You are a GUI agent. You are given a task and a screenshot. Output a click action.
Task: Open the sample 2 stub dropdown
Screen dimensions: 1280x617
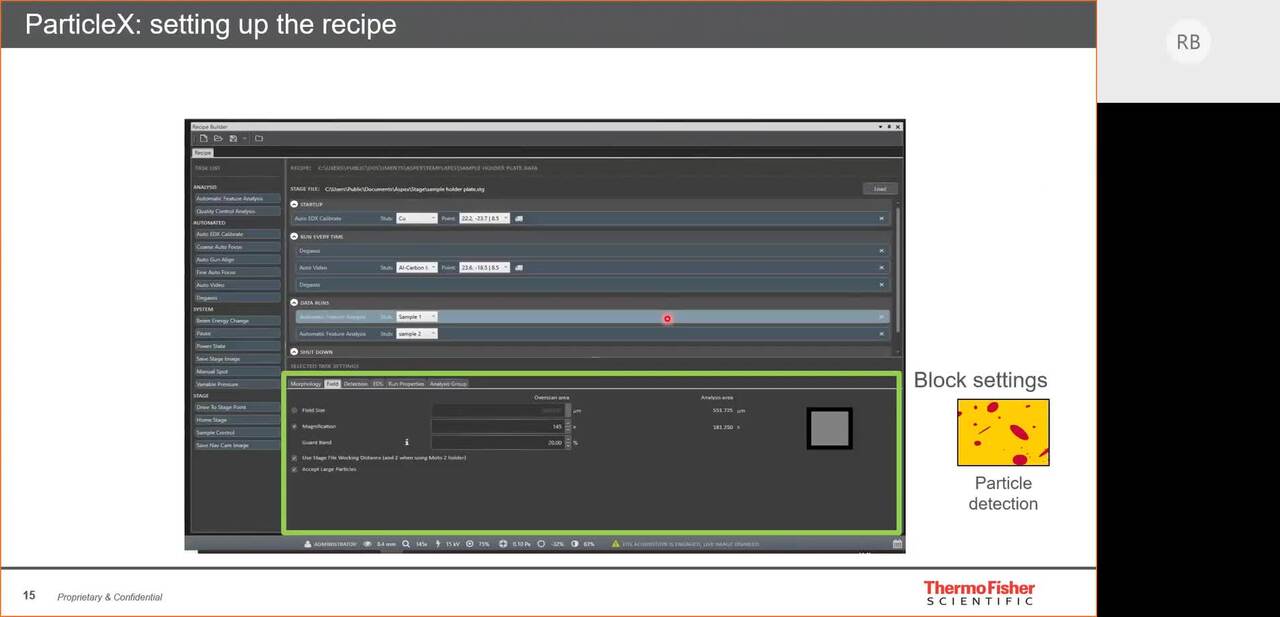pos(416,333)
